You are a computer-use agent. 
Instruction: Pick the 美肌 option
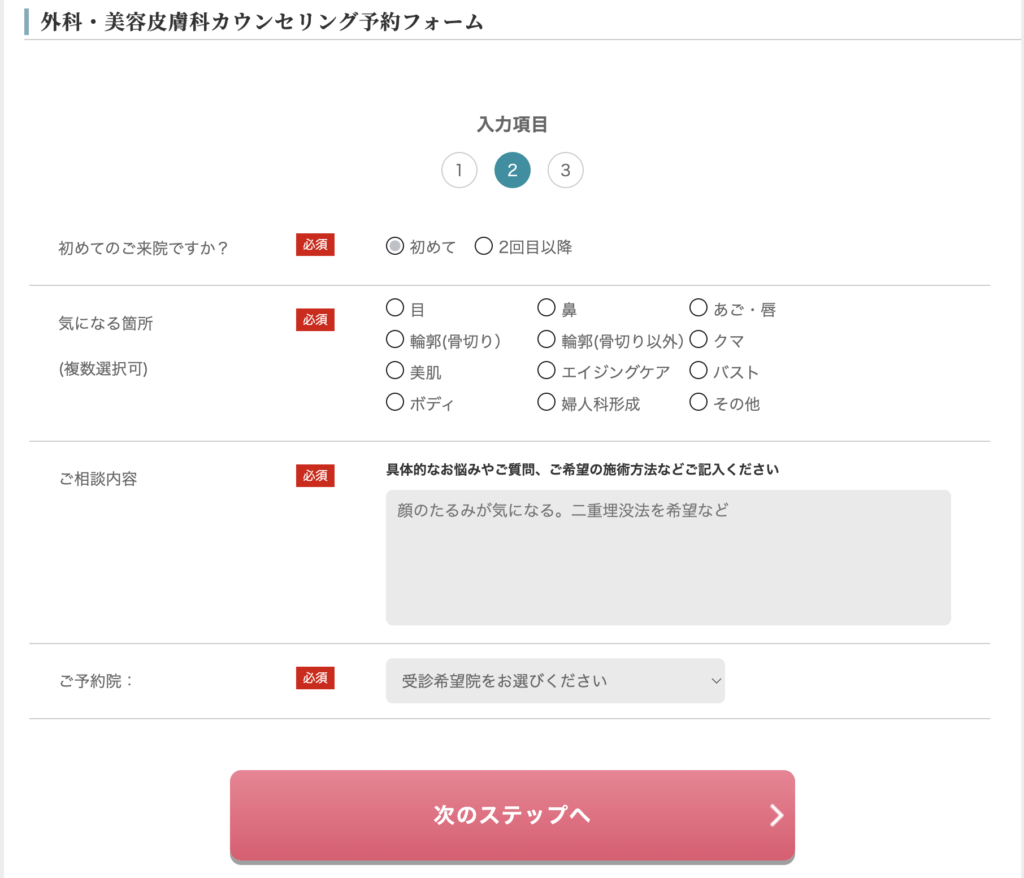[395, 371]
